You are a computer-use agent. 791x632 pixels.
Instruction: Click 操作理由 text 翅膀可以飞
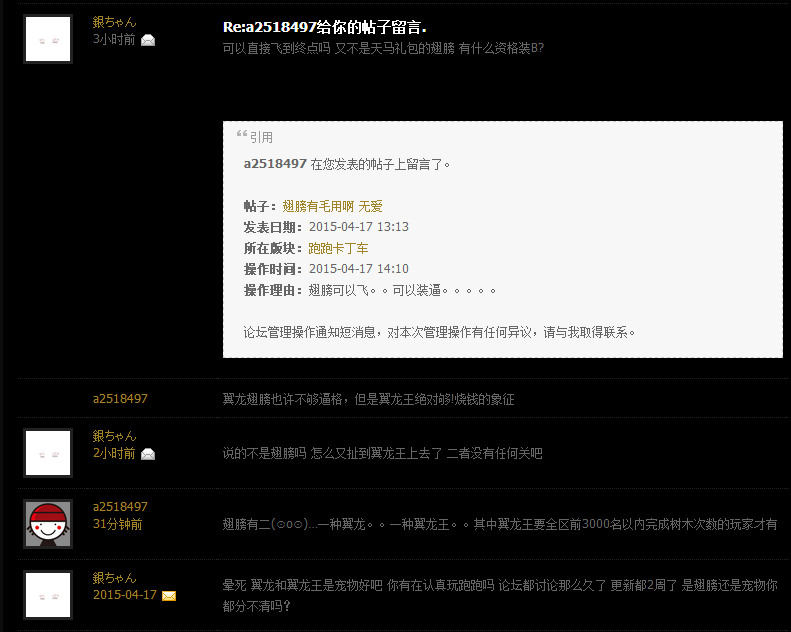point(338,291)
